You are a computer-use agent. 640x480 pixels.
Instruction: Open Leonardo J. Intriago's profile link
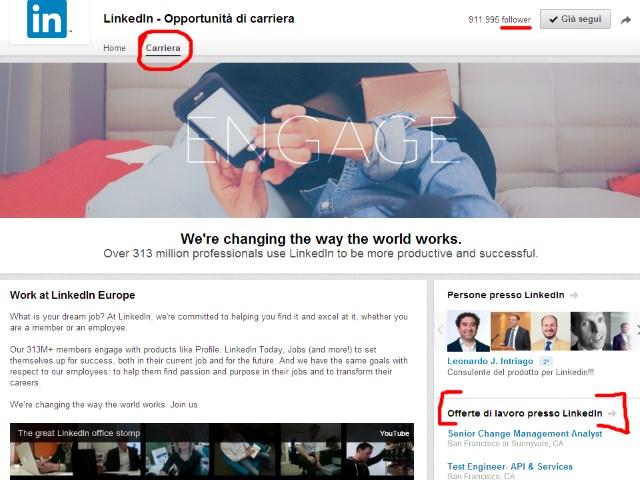490,361
